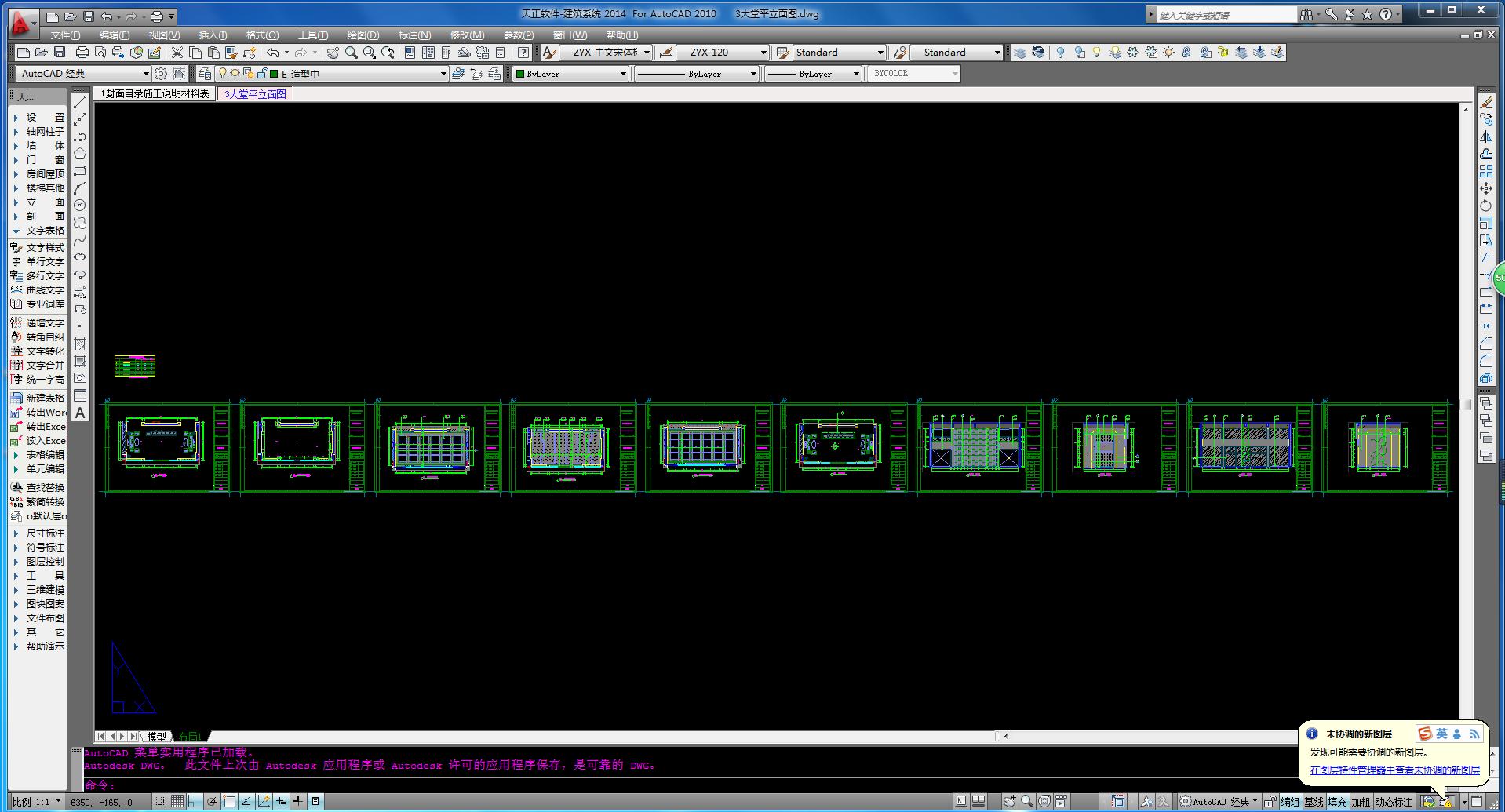The image size is (1505, 812).
Task: Toggle the 填充 status bar button
Action: click(x=1338, y=802)
